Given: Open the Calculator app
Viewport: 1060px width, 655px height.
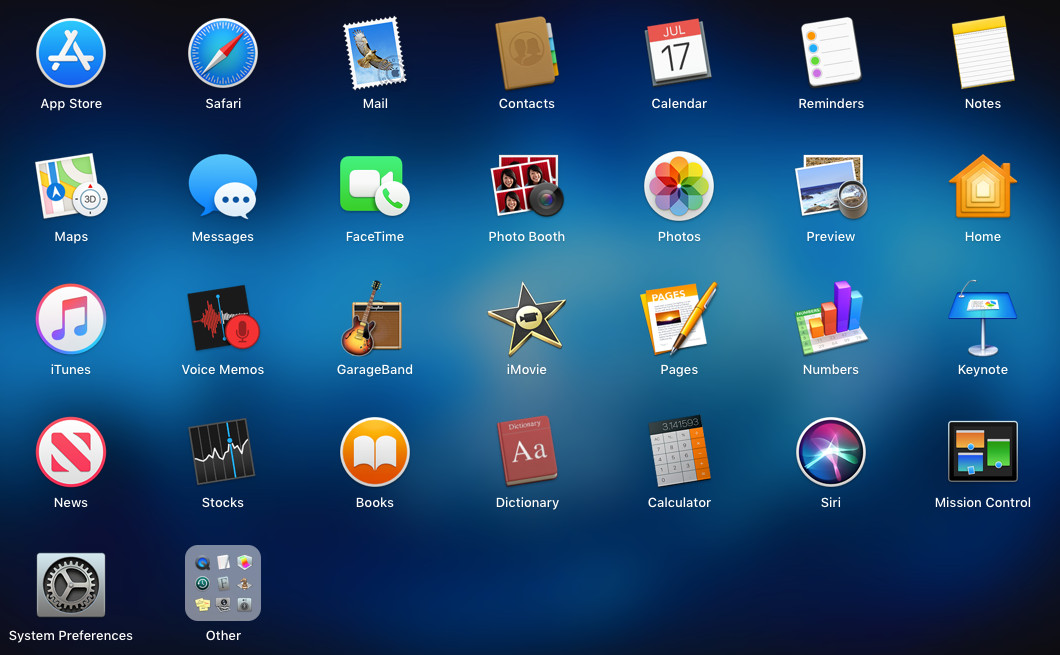Looking at the screenshot, I should (x=679, y=452).
